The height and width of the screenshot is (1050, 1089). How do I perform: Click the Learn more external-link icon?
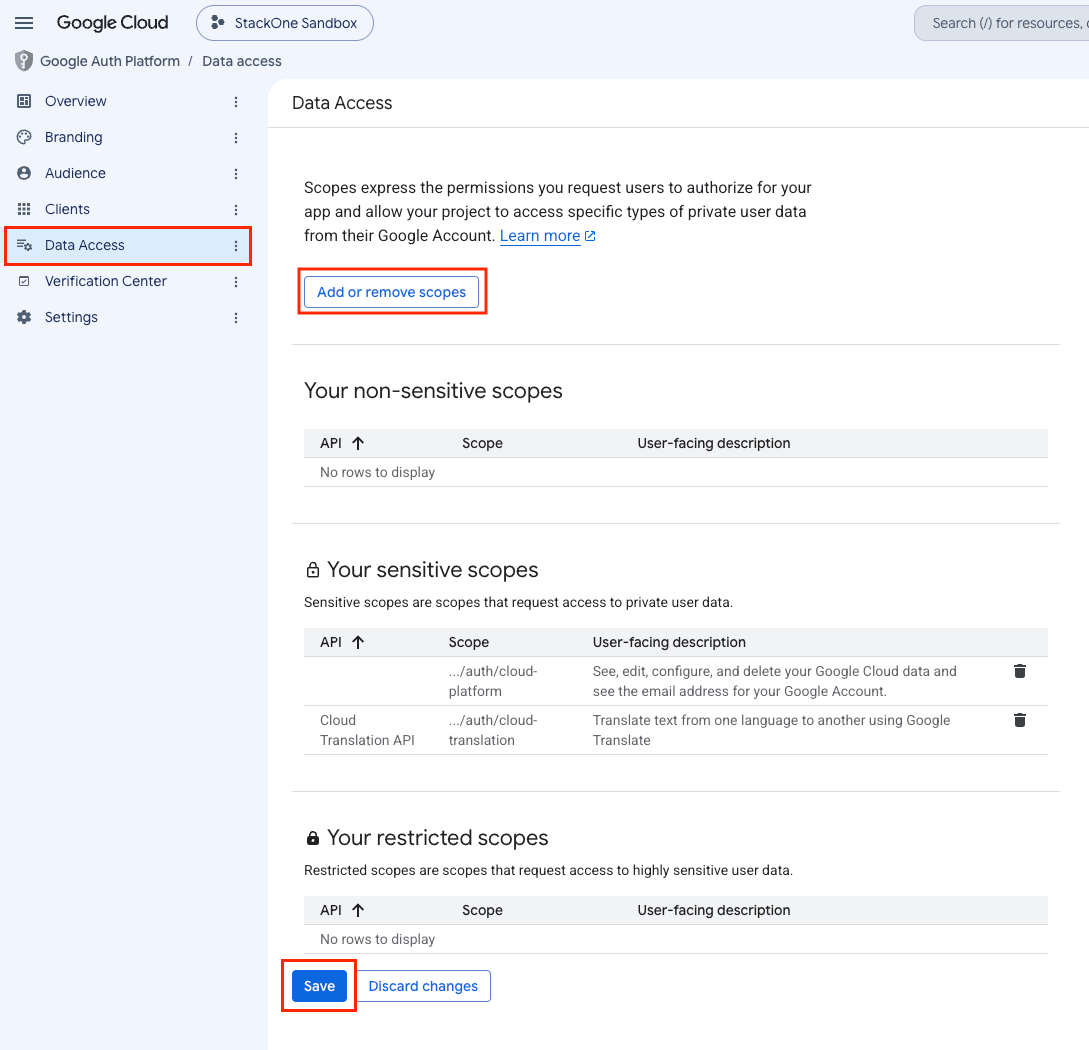(590, 237)
